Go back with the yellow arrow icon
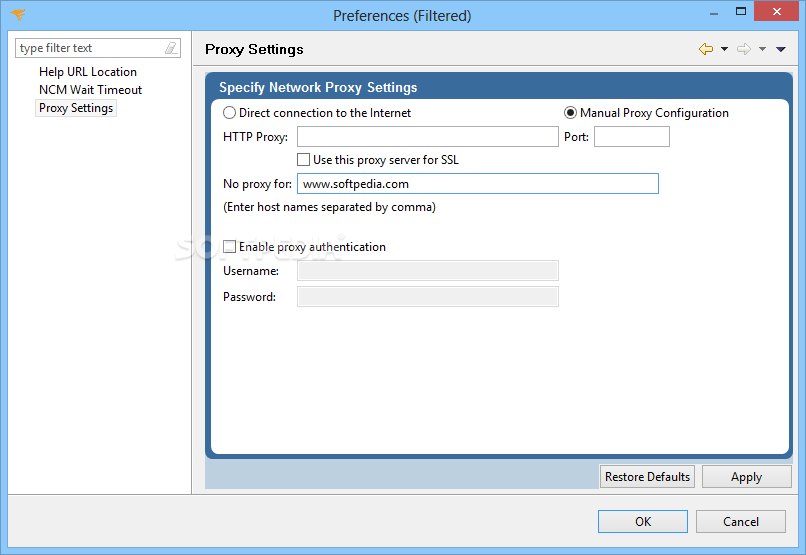 706,49
